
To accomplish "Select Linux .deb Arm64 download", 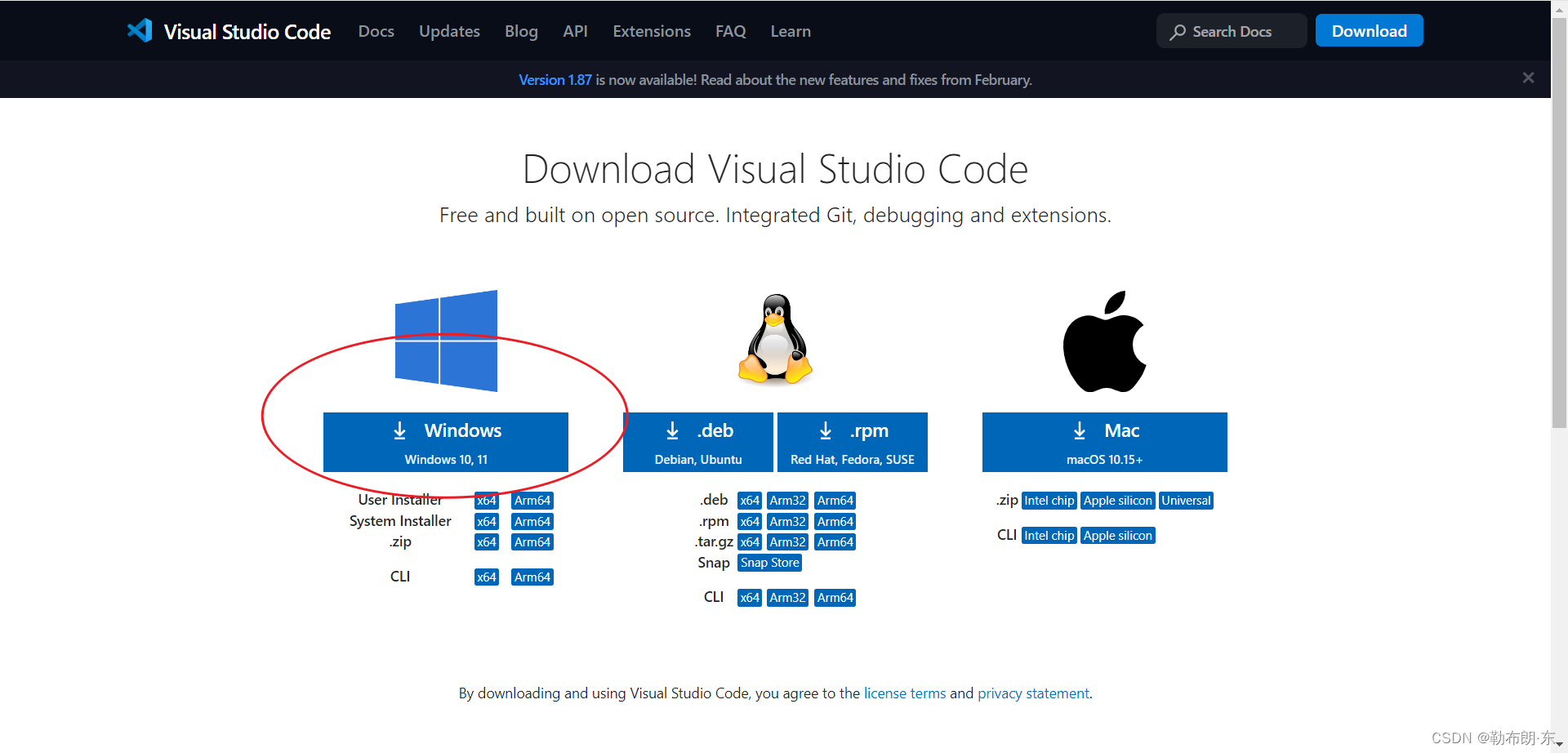I will pos(835,501).
